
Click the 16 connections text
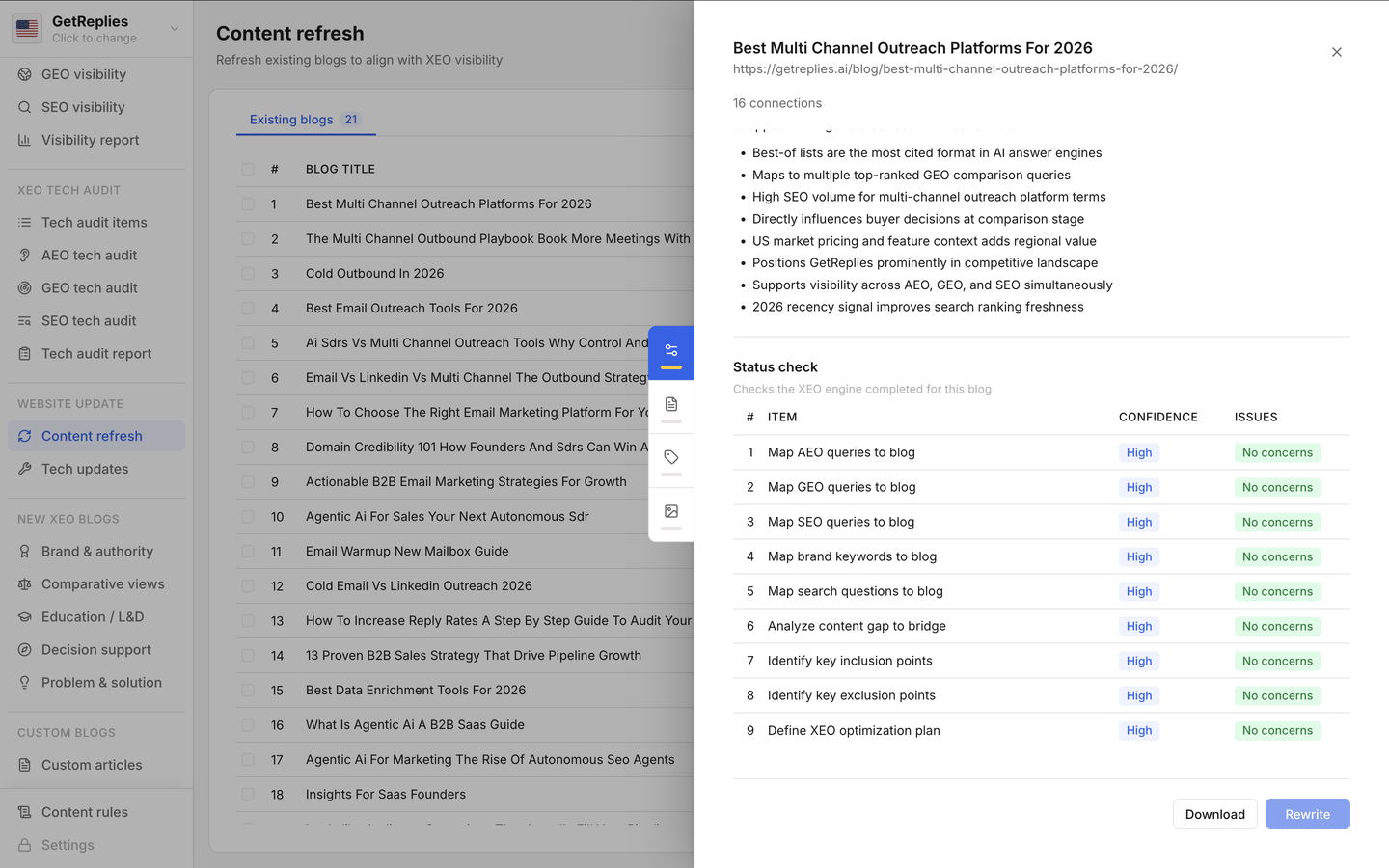coord(777,103)
